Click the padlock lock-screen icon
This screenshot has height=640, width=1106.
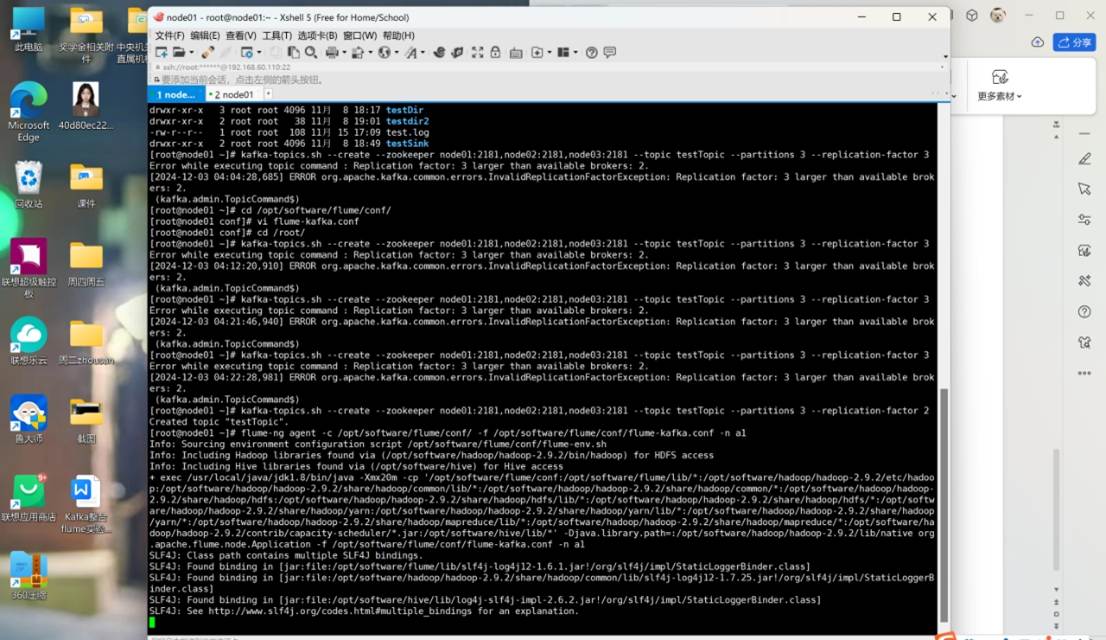[495, 52]
